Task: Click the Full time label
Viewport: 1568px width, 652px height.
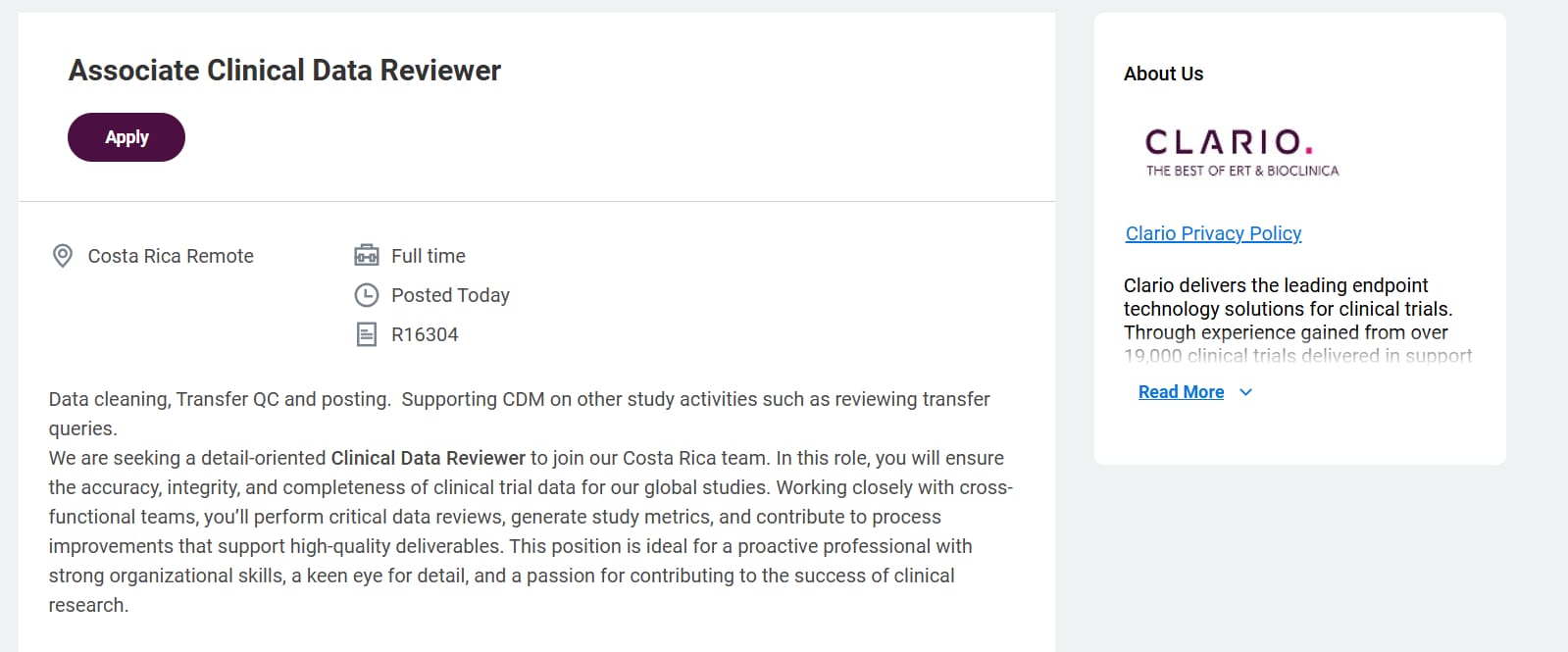Action: tap(428, 256)
